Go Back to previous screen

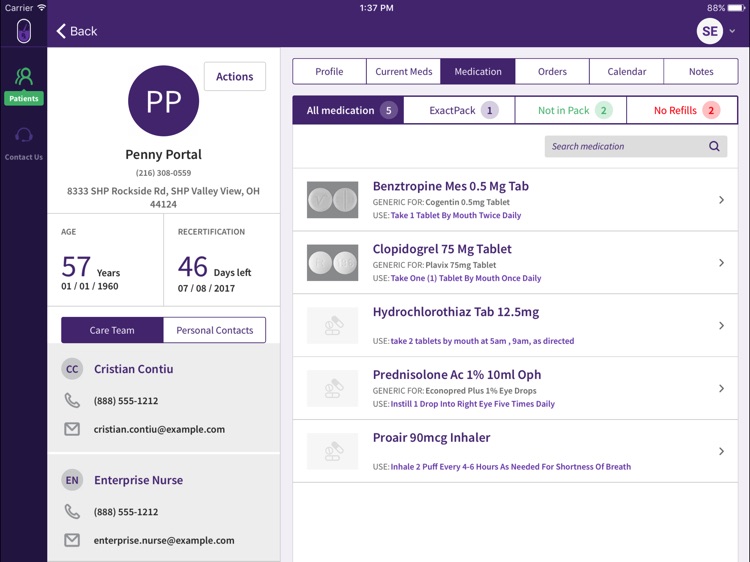[77, 31]
